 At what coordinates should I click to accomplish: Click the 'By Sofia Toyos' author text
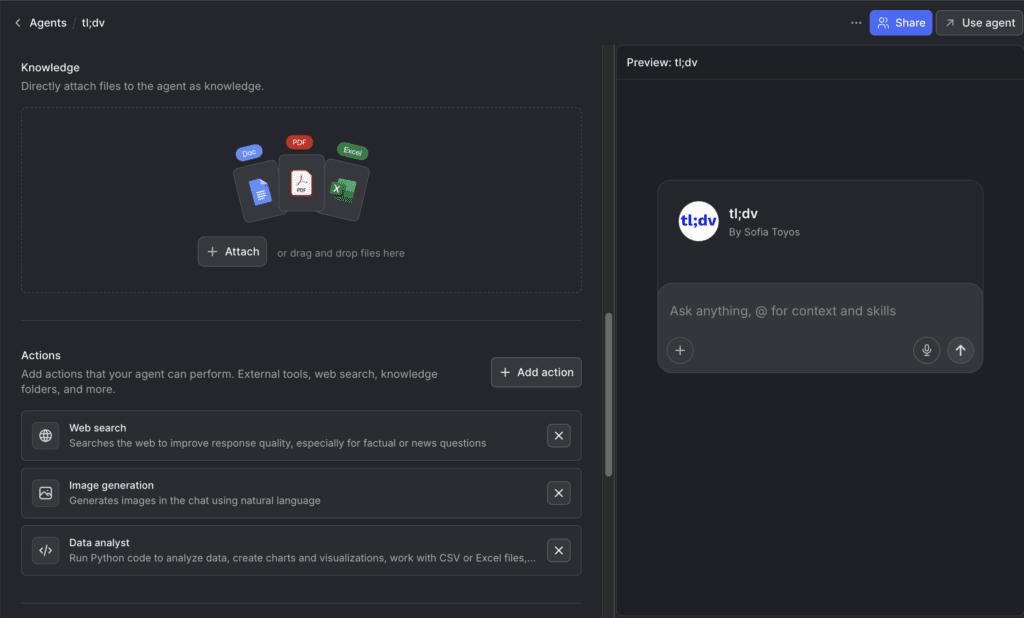click(764, 232)
